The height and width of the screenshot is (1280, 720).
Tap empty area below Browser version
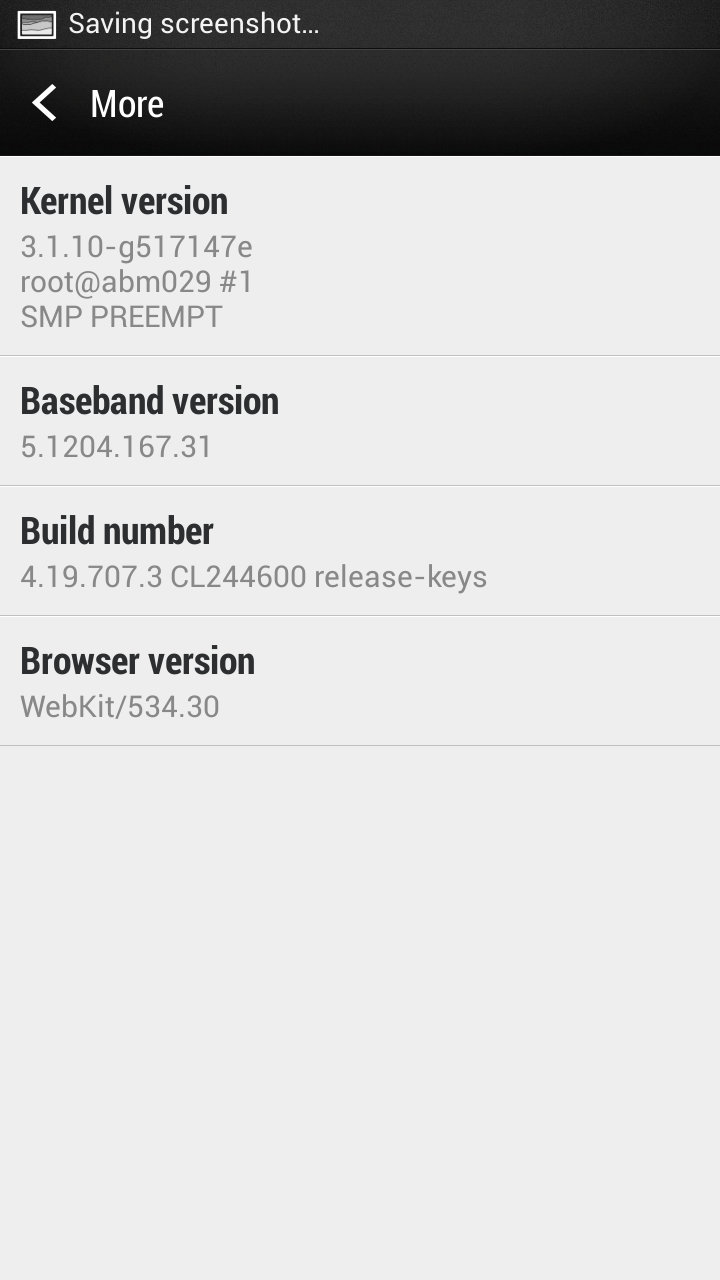(x=360, y=1010)
